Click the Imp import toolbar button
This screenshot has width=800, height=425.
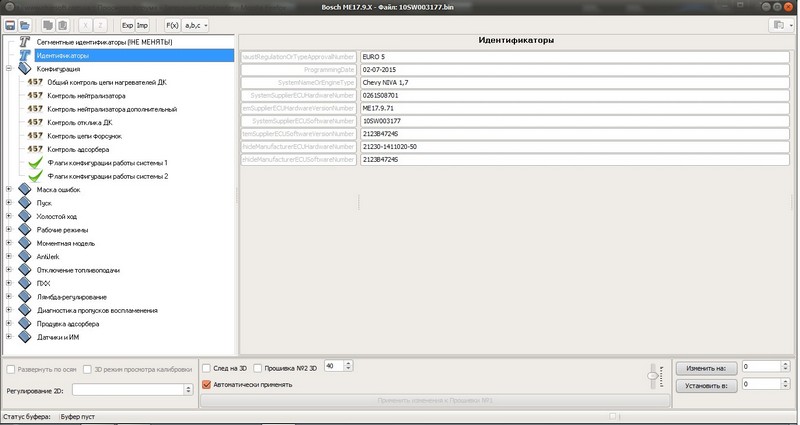142,24
